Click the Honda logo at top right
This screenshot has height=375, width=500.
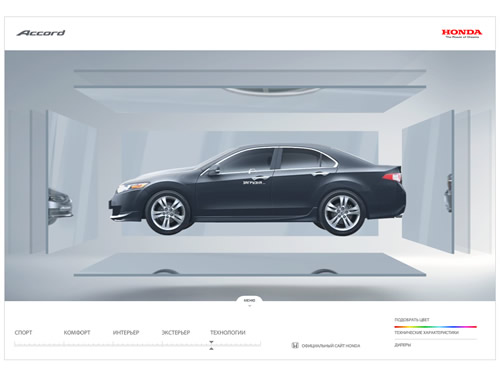pos(462,33)
